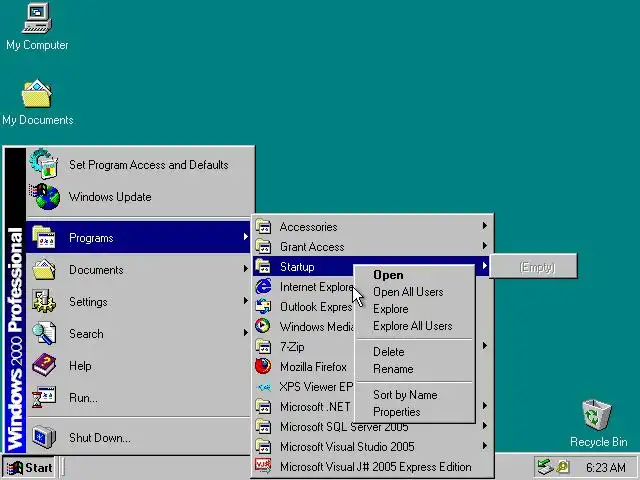Click the Documents folder icon in Start menu
The height and width of the screenshot is (480, 640).
(x=44, y=269)
